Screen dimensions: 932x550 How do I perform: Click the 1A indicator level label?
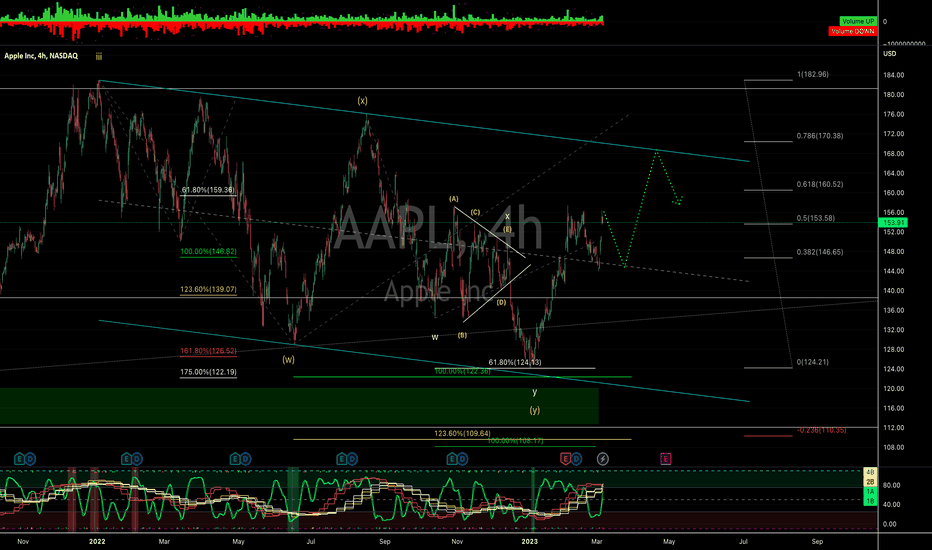tap(870, 492)
